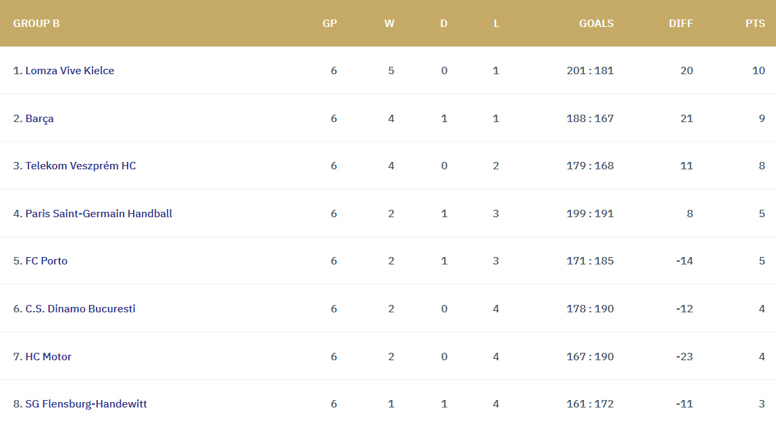Click Lomza Vive Kielce's 10 points cell
Viewport: 776px width, 425px height.
pos(759,71)
